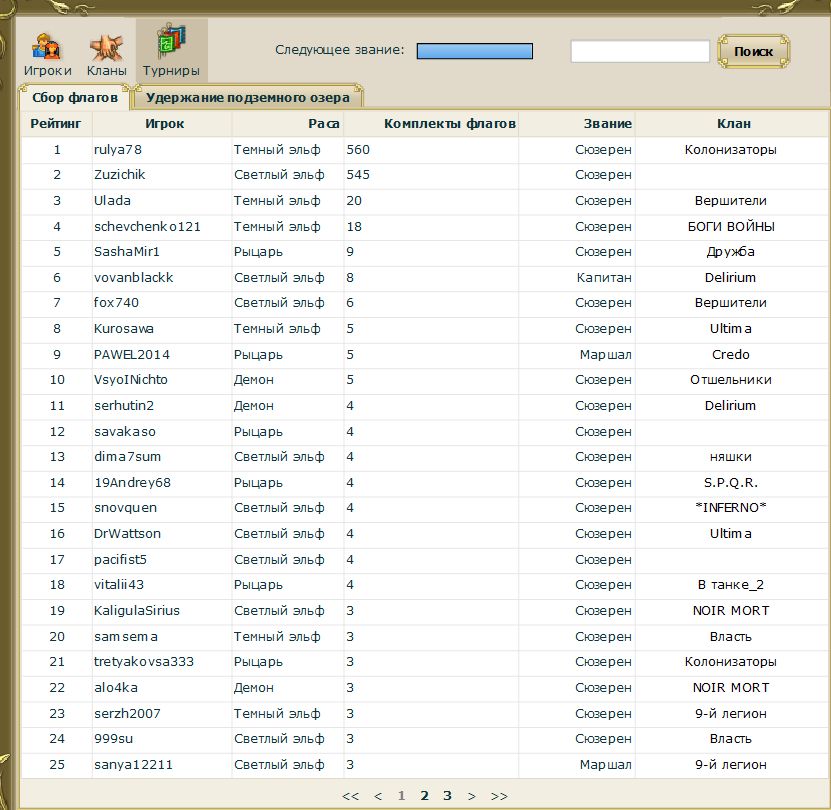Focus the player search input field

coord(640,51)
